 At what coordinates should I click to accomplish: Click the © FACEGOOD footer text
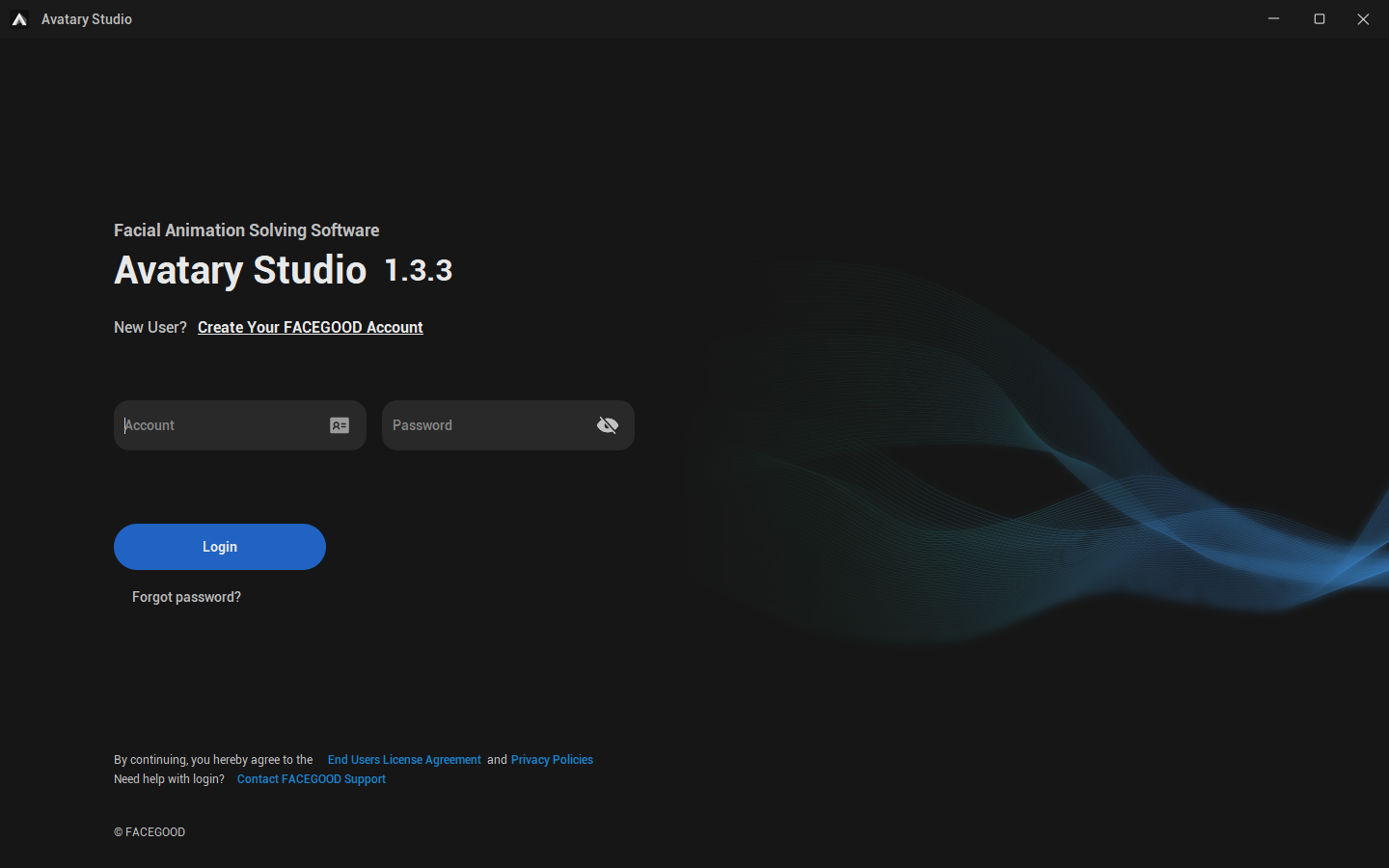pyautogui.click(x=150, y=832)
